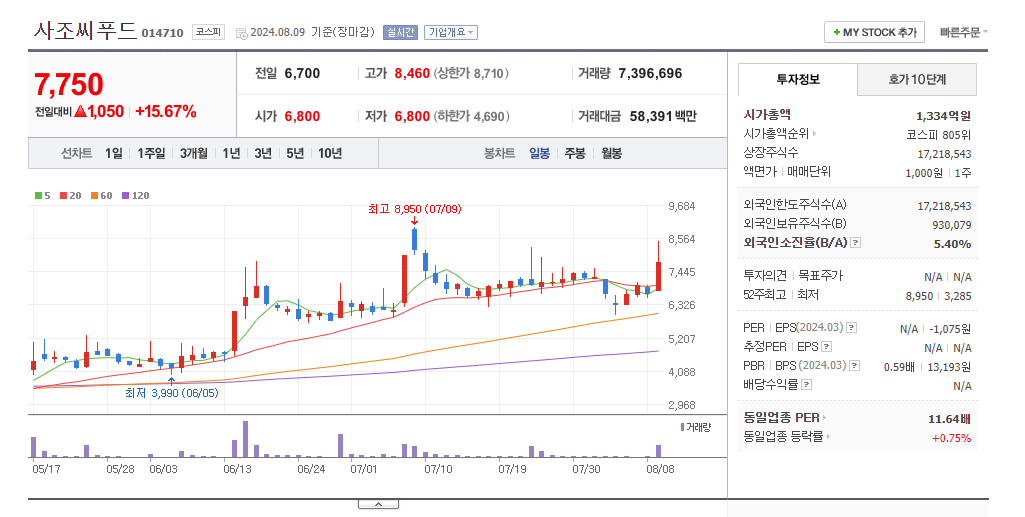Select the 1일 line chart period
The image size is (1025, 517).
[x=114, y=153]
